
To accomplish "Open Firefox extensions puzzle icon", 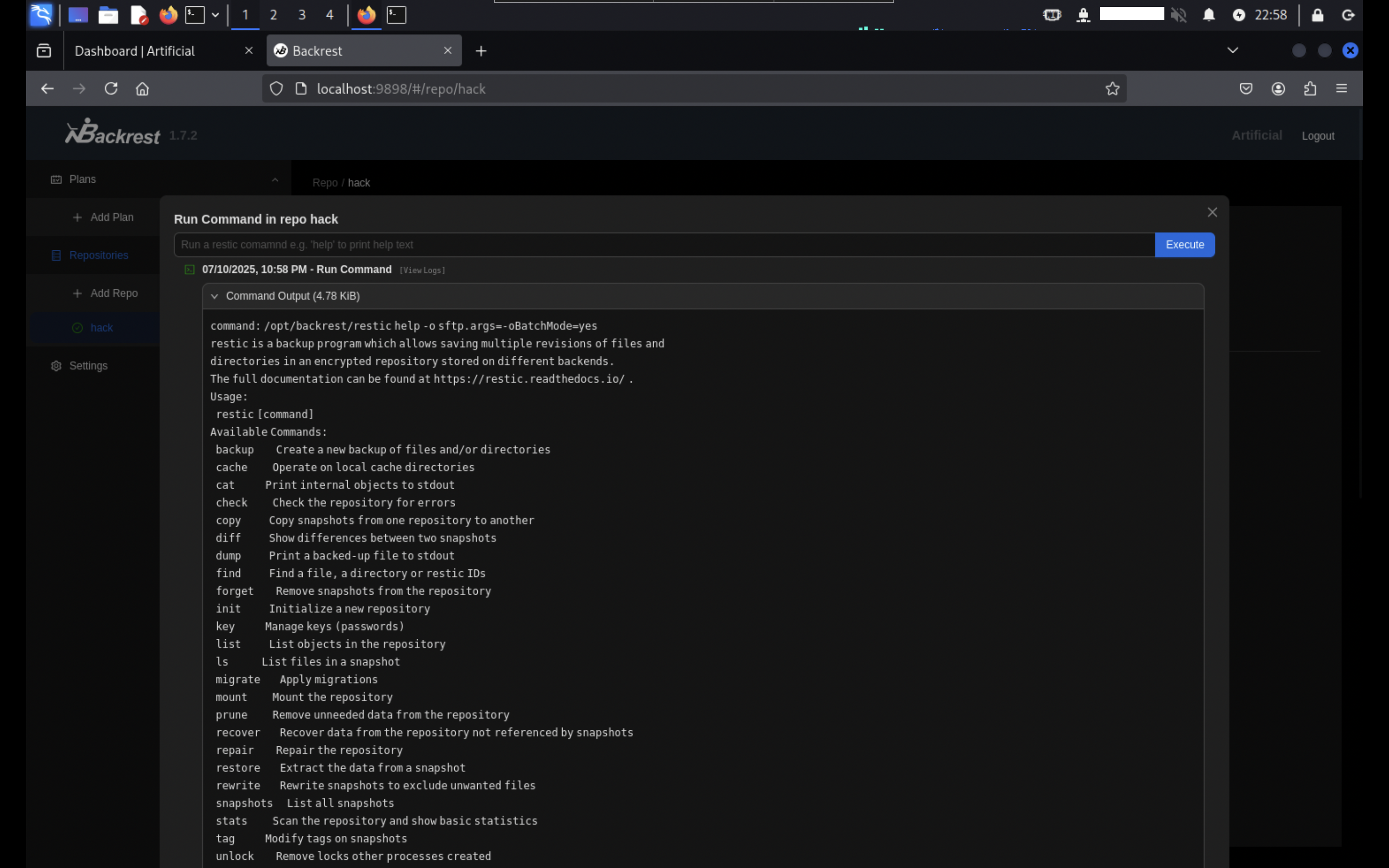I will 1310,88.
